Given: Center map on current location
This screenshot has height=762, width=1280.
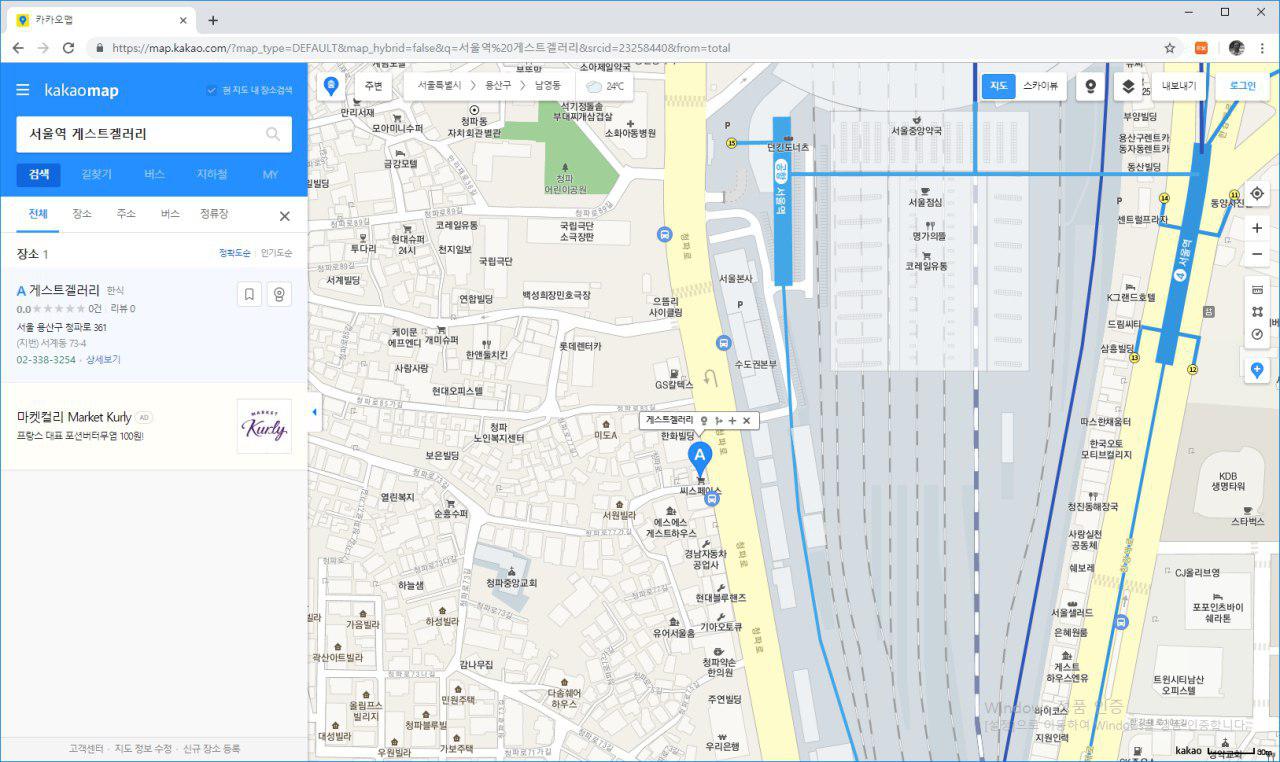Looking at the screenshot, I should pos(1257,193).
